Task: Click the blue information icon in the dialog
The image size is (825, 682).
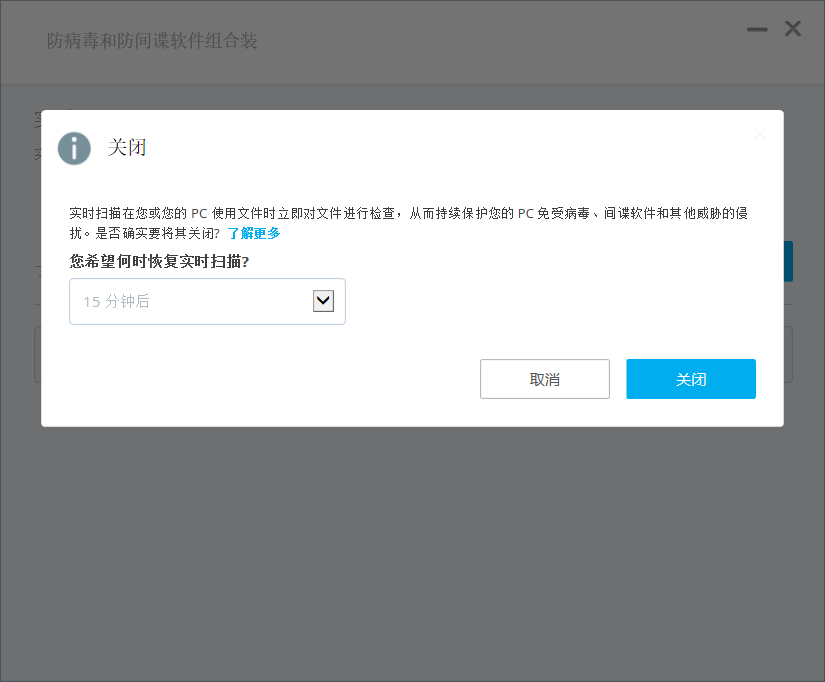Action: (x=74, y=148)
